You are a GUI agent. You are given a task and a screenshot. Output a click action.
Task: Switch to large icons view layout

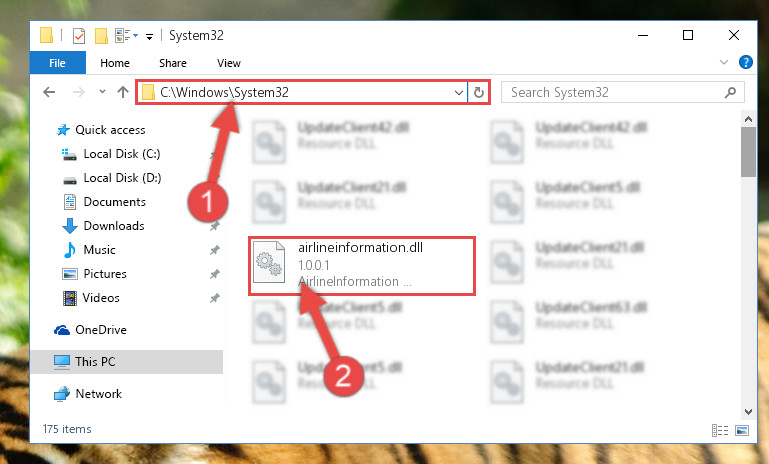[743, 431]
